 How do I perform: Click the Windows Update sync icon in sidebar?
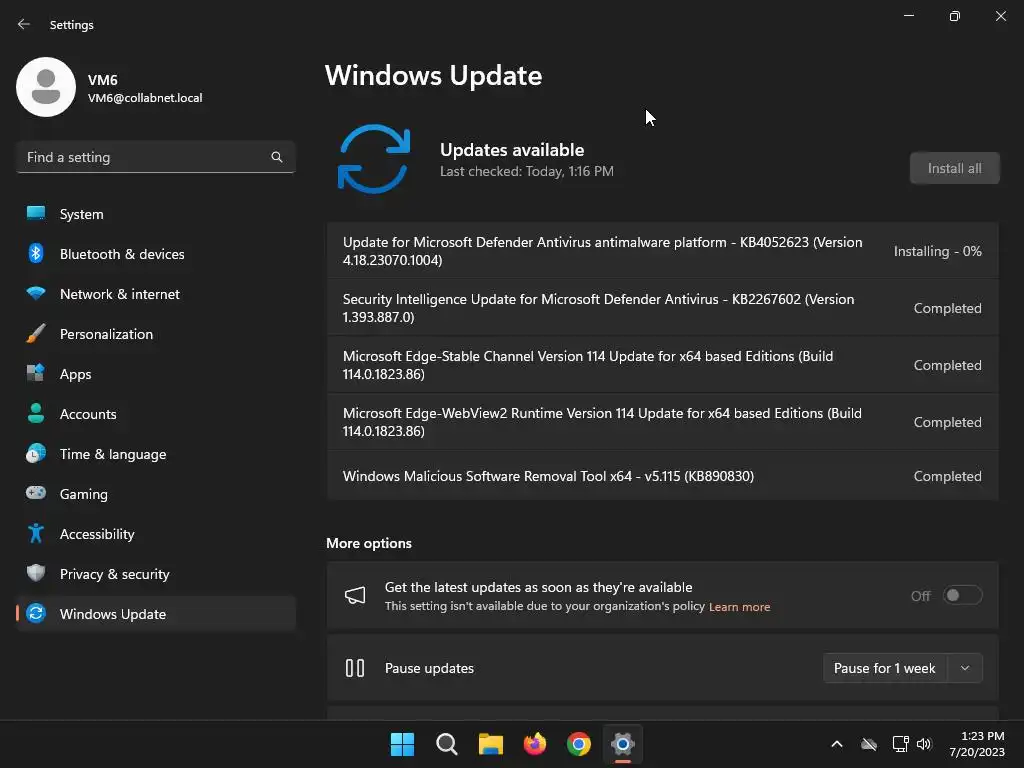pos(36,613)
